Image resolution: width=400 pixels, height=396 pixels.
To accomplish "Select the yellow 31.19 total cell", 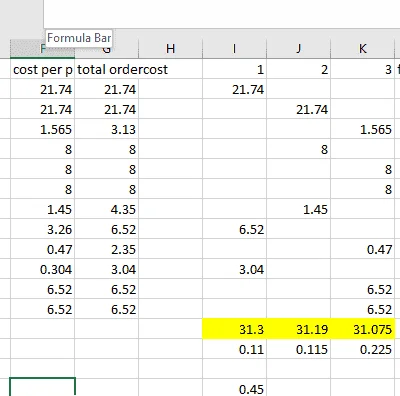I will tap(298, 329).
